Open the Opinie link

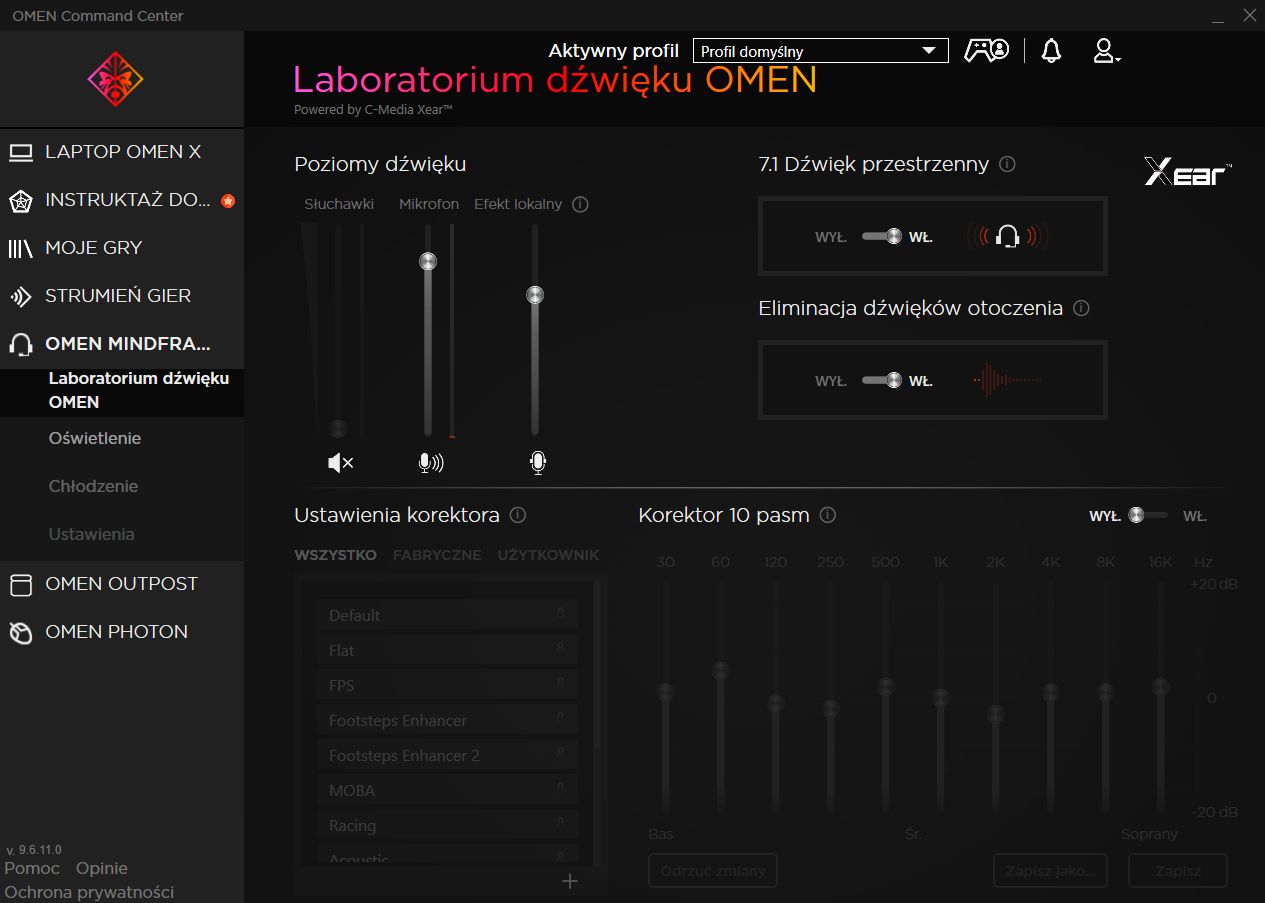pyautogui.click(x=102, y=868)
